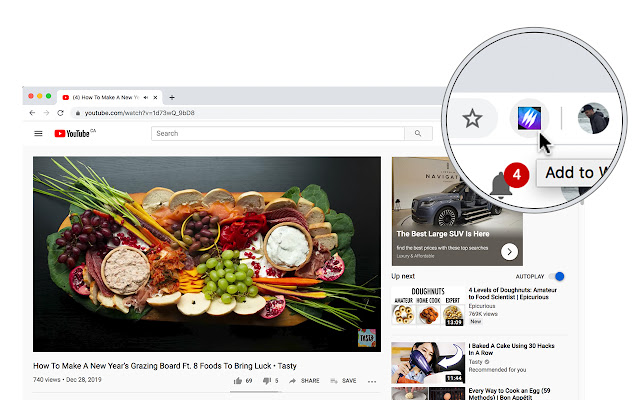
Task: Open '4 Levels of Doughnuts' video title
Action: pos(513,293)
